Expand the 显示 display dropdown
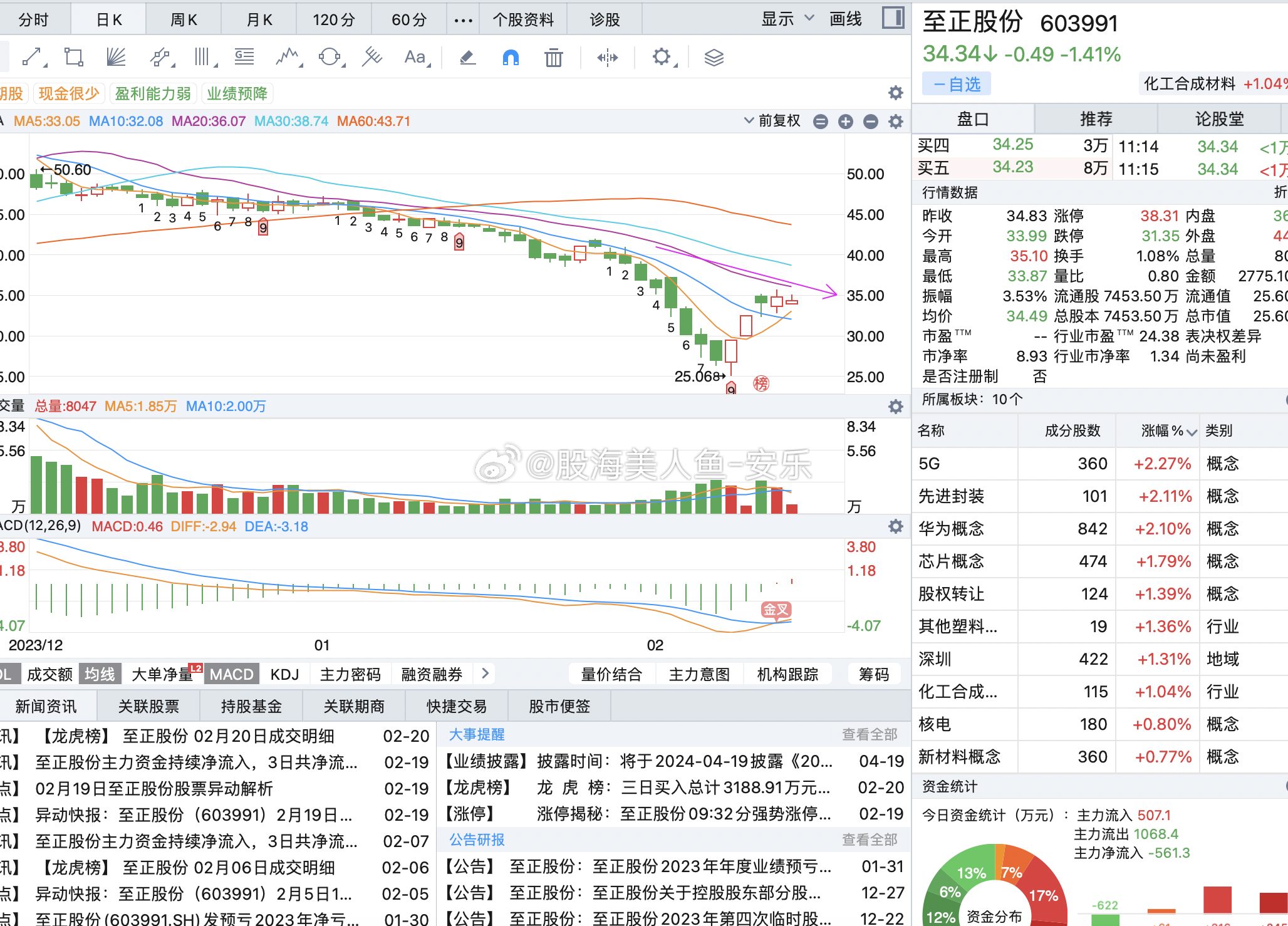1288x926 pixels. pyautogui.click(x=787, y=19)
